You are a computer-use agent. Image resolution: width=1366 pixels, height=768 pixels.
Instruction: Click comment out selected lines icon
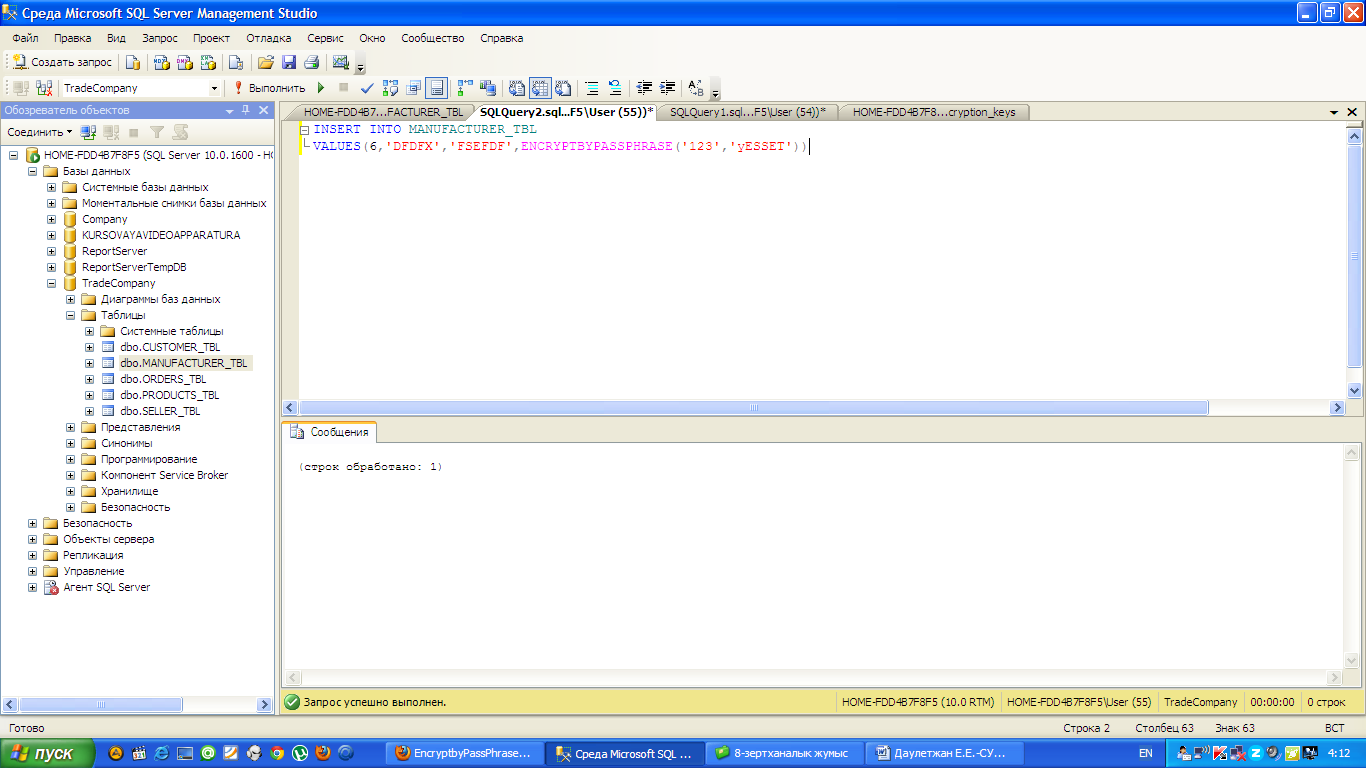(592, 88)
